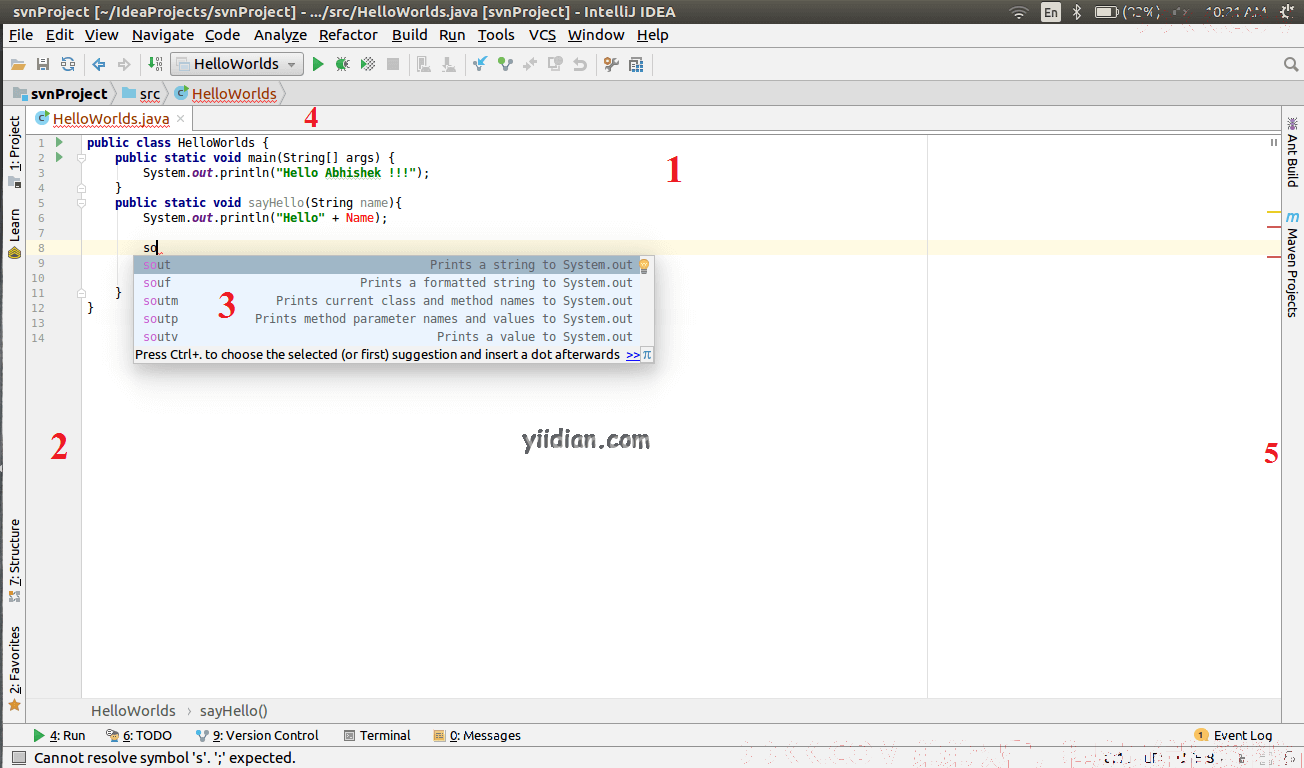1304x768 pixels.
Task: Run with coverage icon in toolbar
Action: pos(368,64)
